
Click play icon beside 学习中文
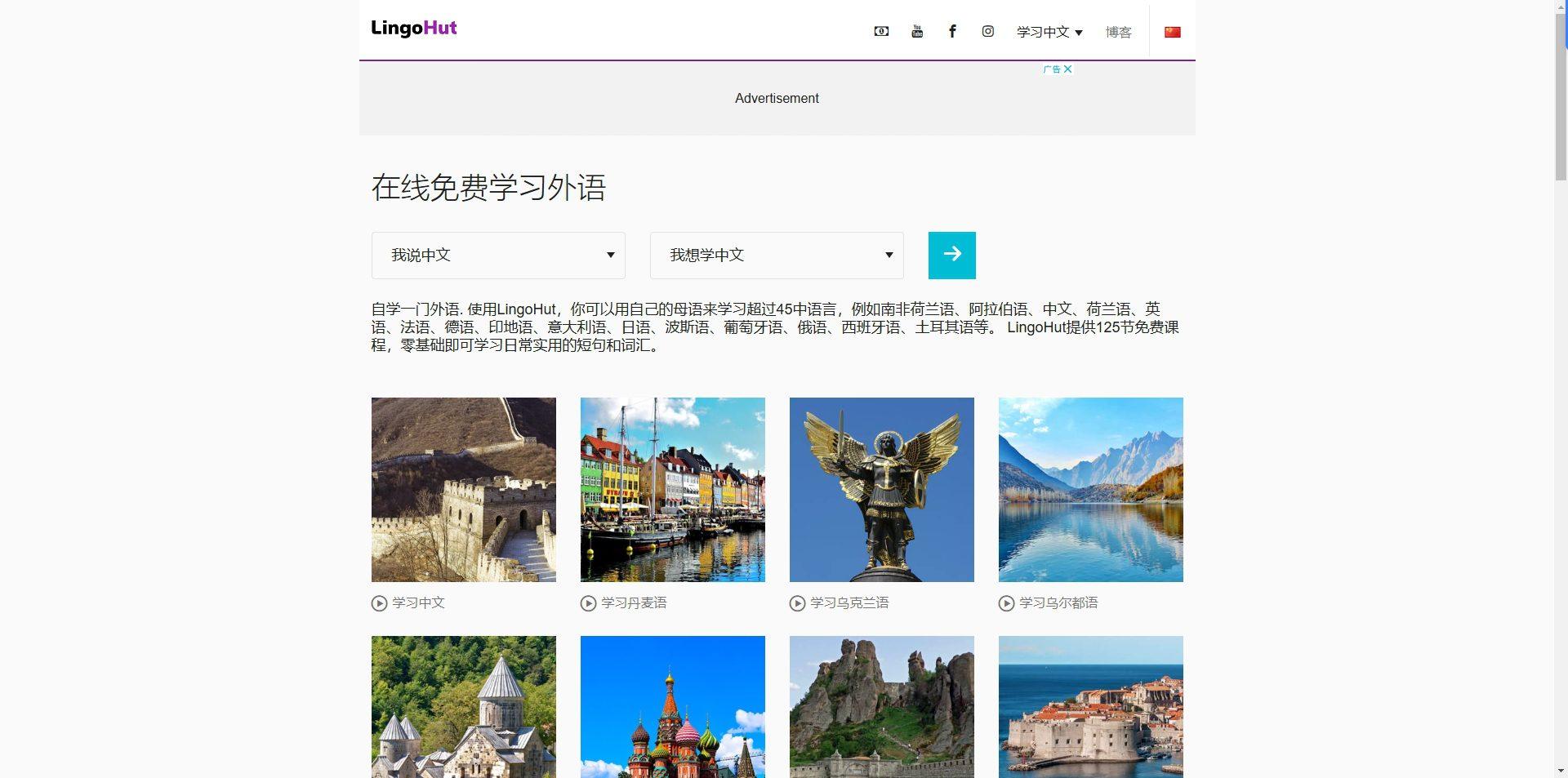[x=379, y=603]
